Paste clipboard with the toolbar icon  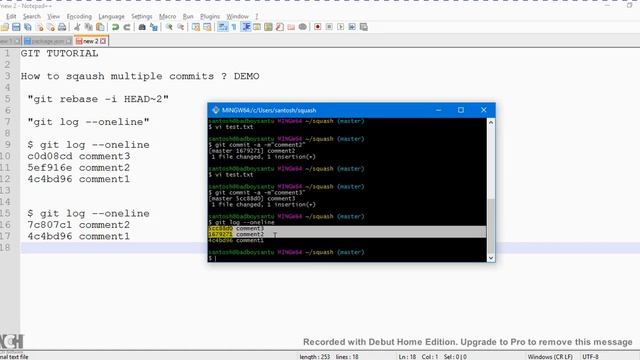point(100,27)
